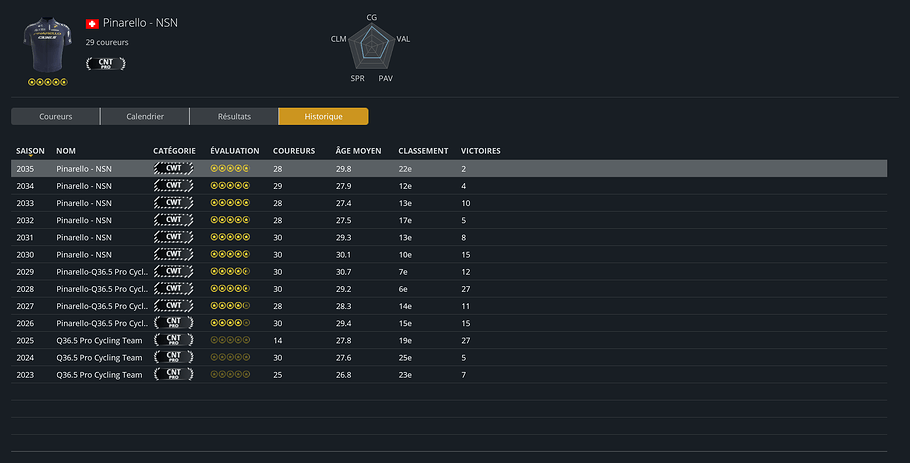Click the CNT PRO badge in the 2025 row
The image size is (910, 463).
[174, 340]
